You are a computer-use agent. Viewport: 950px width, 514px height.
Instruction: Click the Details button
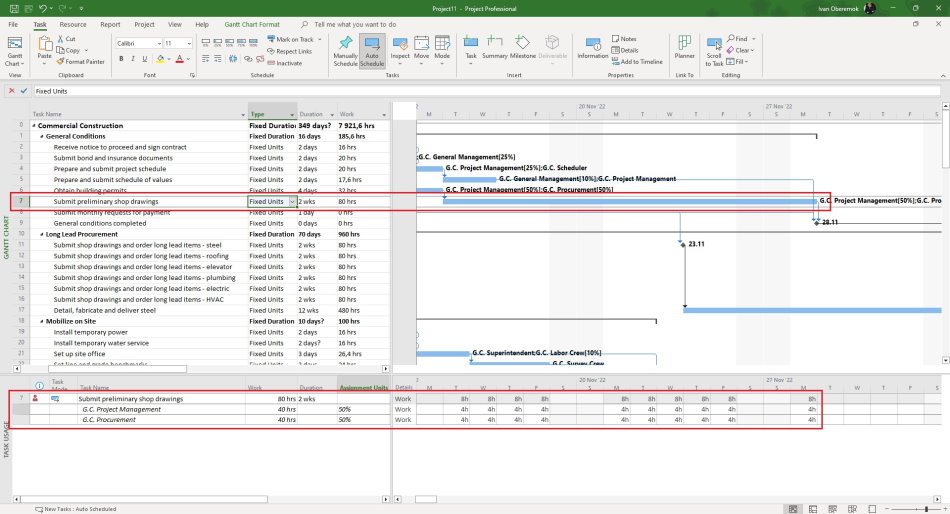pyautogui.click(x=625, y=50)
